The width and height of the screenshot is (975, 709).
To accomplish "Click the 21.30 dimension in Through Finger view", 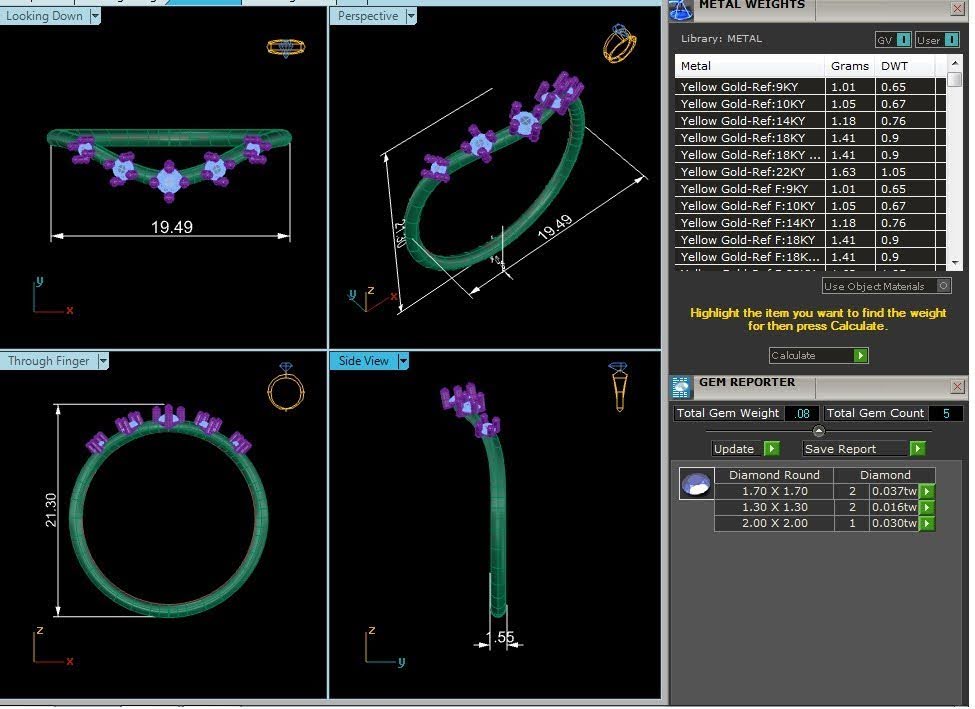I will point(50,510).
